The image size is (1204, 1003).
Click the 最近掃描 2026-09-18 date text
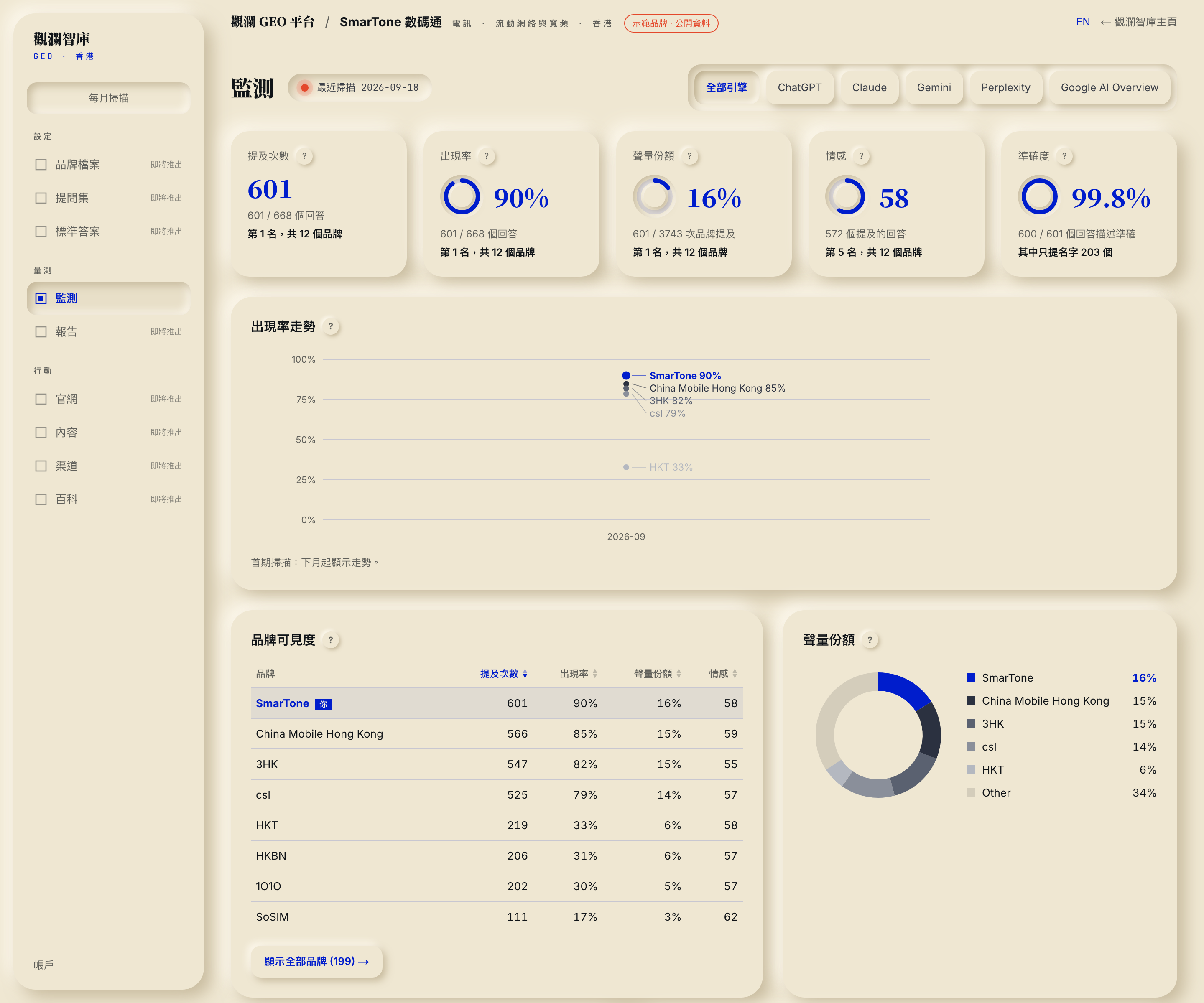367,88
